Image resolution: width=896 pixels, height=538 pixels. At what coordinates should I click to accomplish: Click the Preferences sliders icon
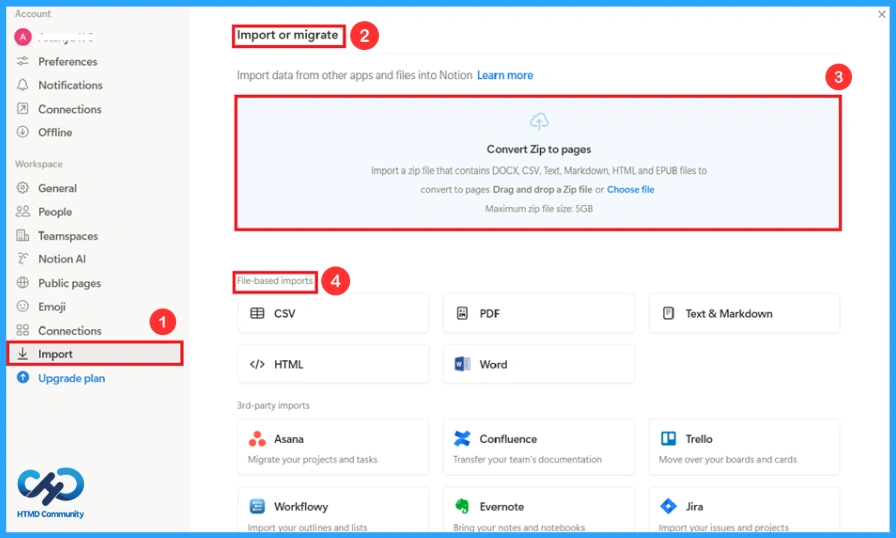pyautogui.click(x=22, y=61)
